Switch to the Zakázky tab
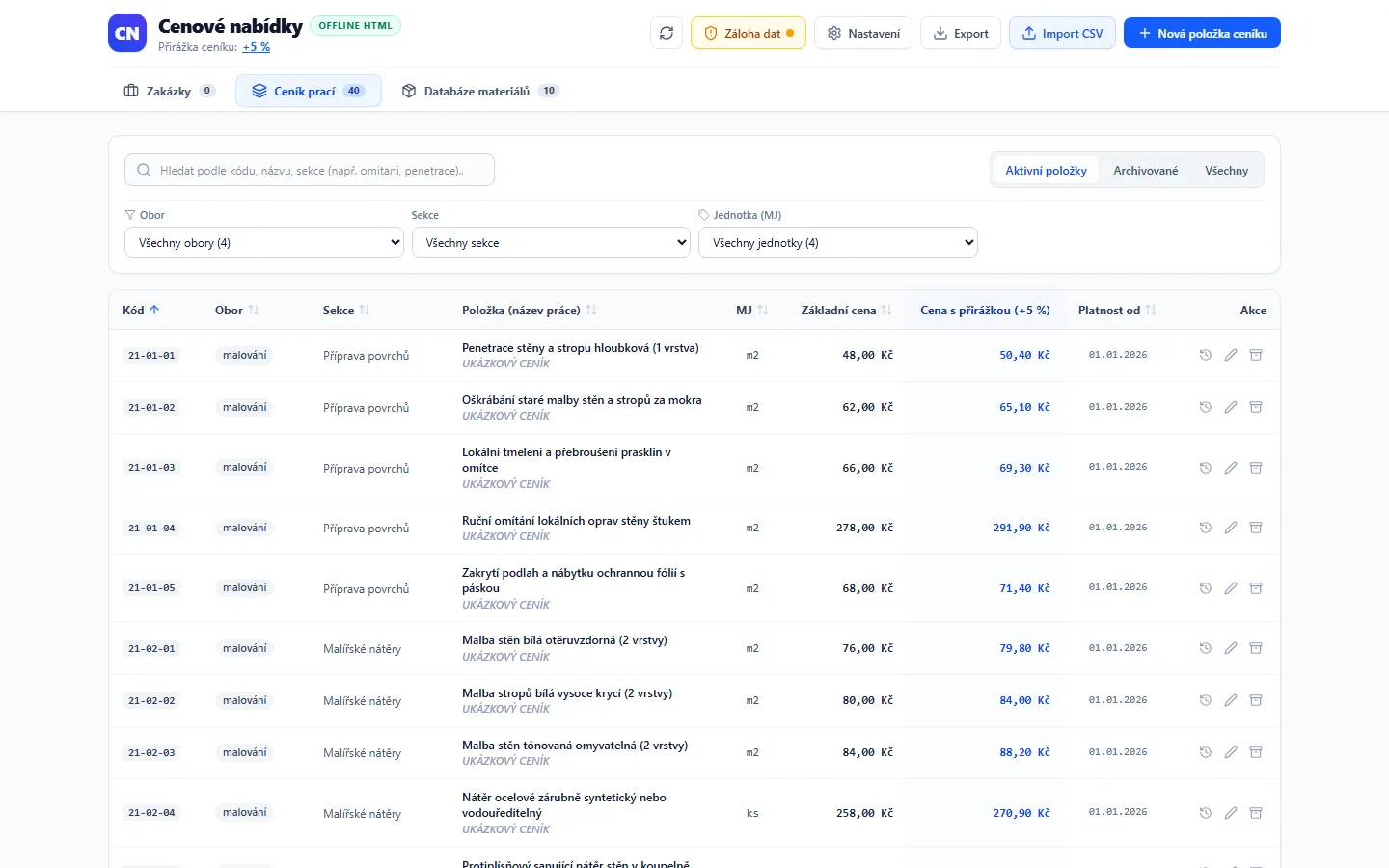The height and width of the screenshot is (868, 1389). [x=169, y=91]
